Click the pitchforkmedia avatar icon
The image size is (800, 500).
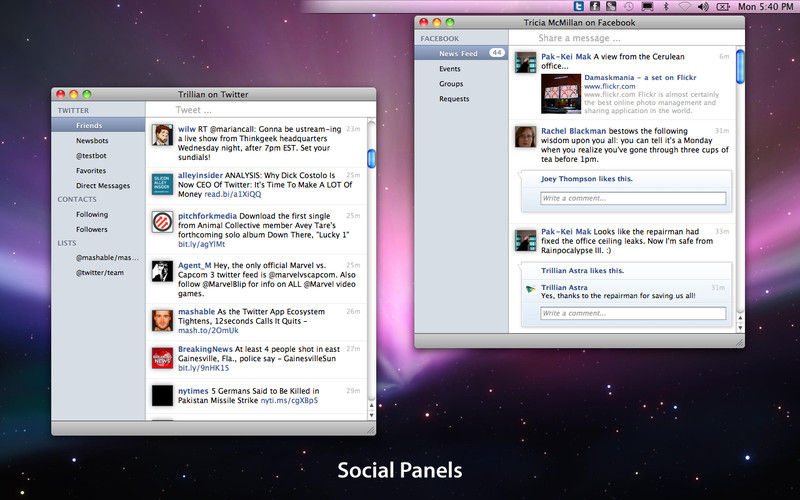click(x=162, y=222)
